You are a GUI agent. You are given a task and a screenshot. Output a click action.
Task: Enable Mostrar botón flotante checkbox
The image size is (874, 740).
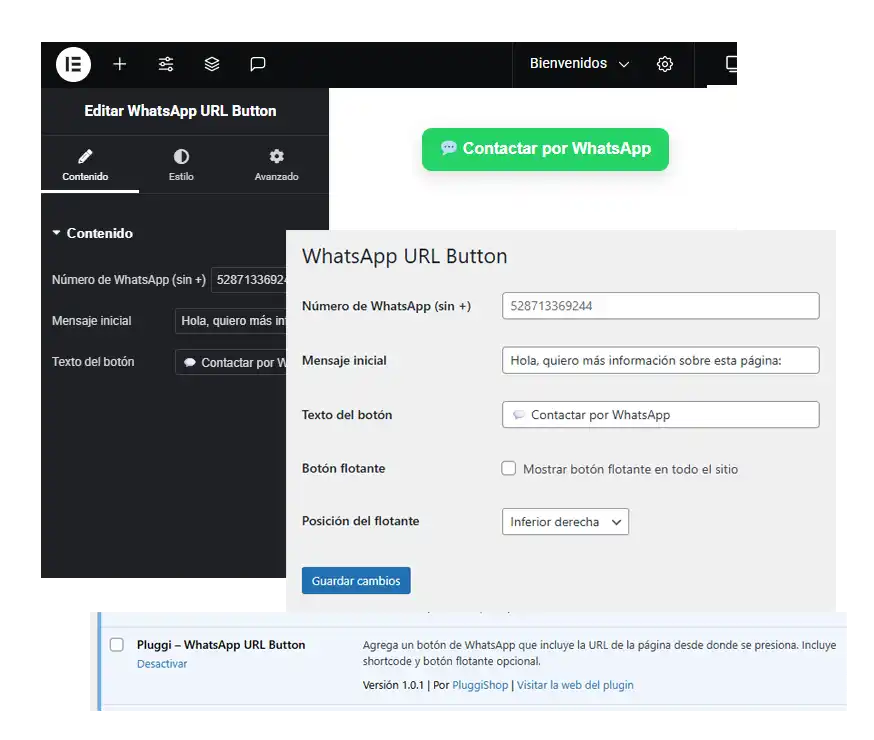coord(508,469)
